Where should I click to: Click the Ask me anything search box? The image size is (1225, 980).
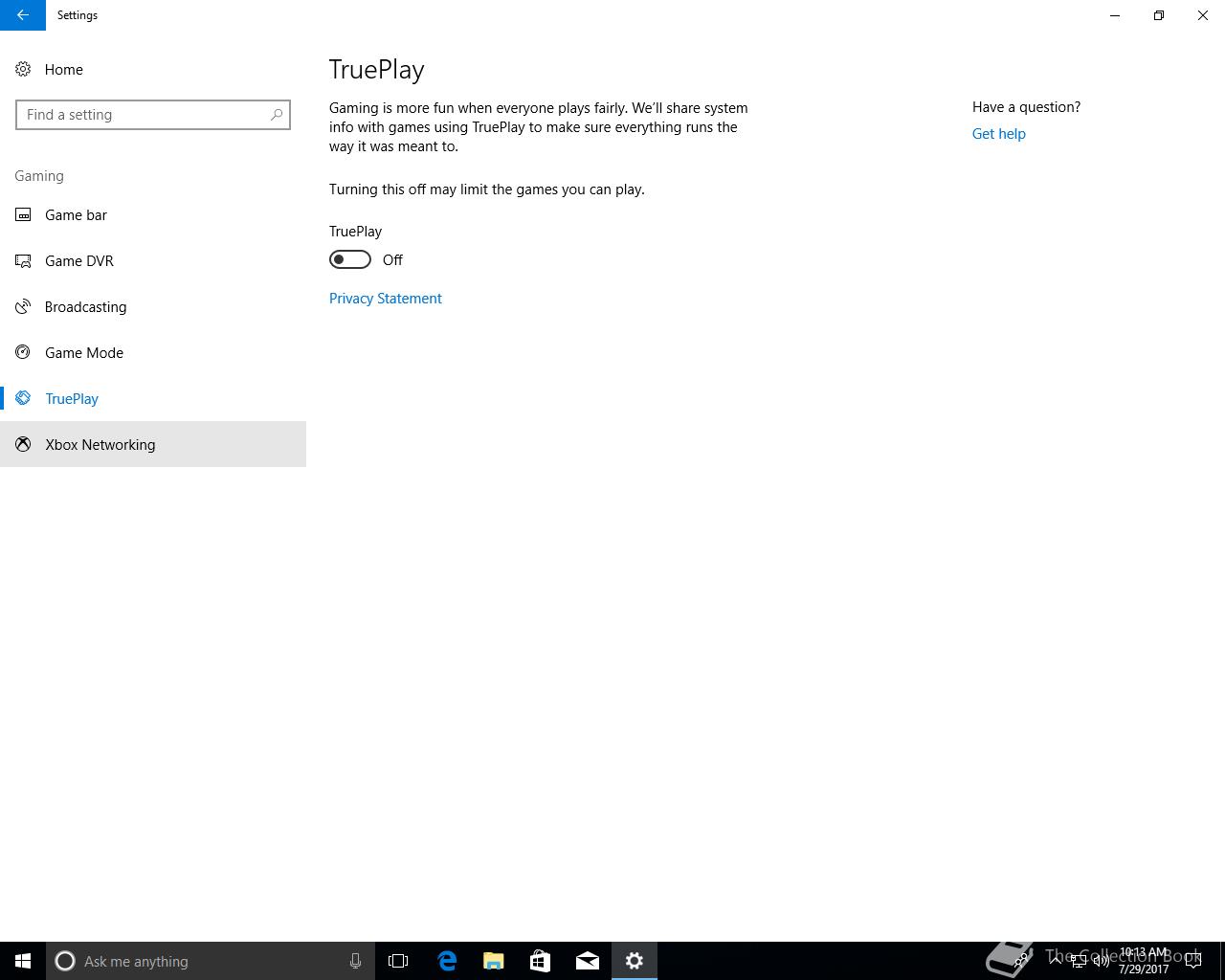(210, 961)
